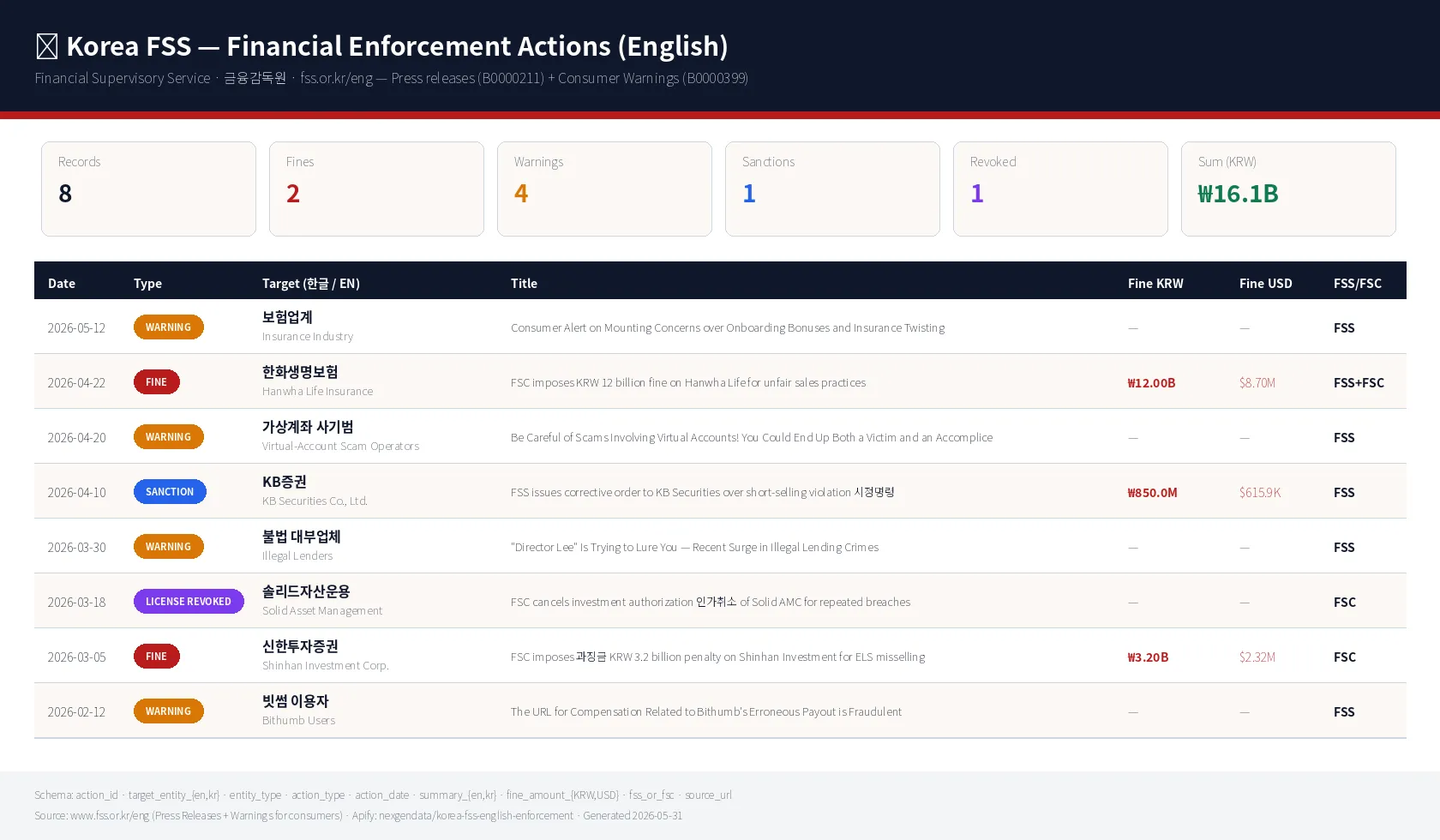Click the flag icon beside the Korea FSS title
This screenshot has height=840, width=1440.
[47, 46]
